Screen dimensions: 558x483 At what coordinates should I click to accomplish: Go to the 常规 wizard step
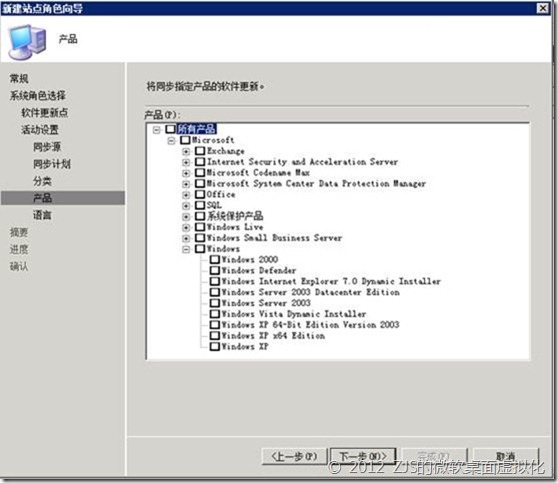pyautogui.click(x=19, y=79)
